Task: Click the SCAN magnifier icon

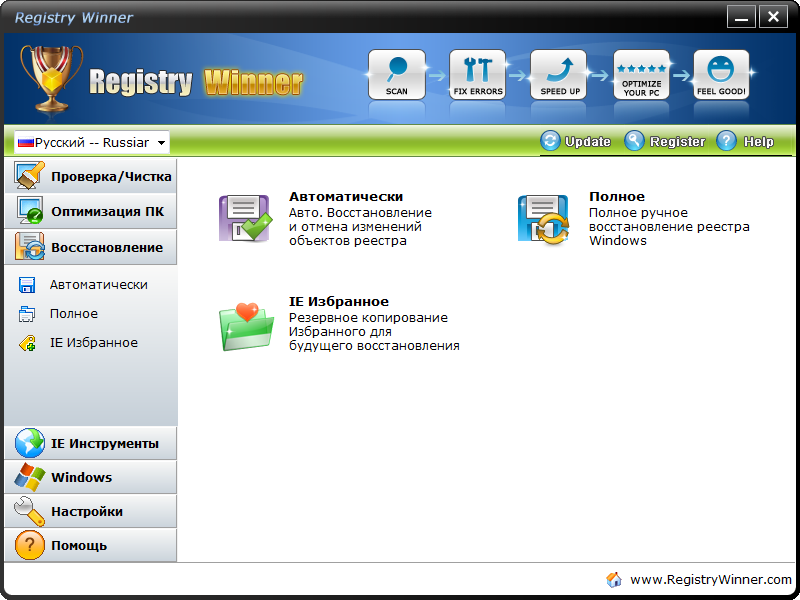Action: point(396,74)
